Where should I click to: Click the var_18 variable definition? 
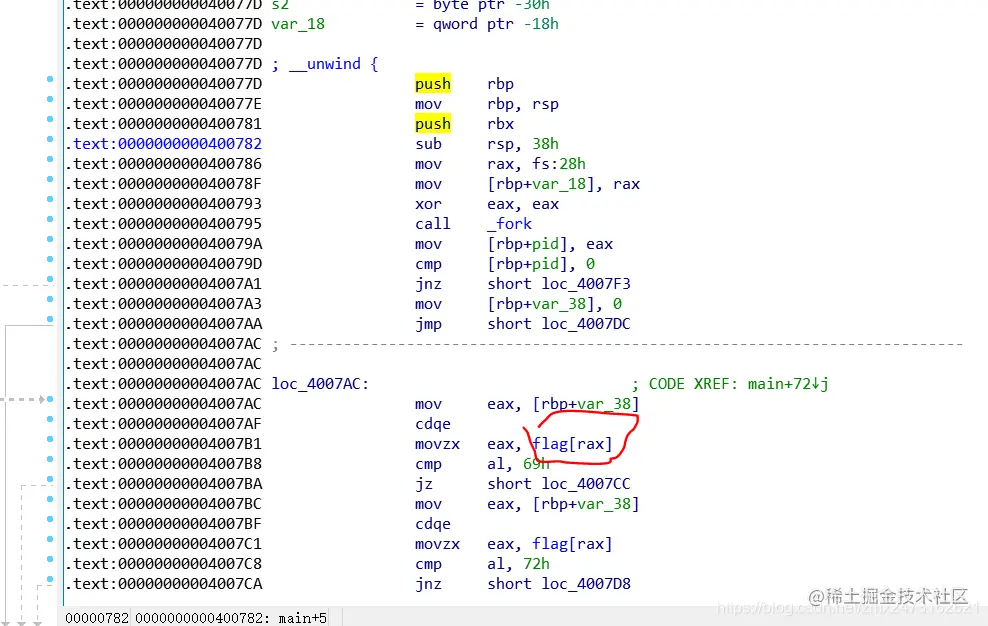[298, 24]
